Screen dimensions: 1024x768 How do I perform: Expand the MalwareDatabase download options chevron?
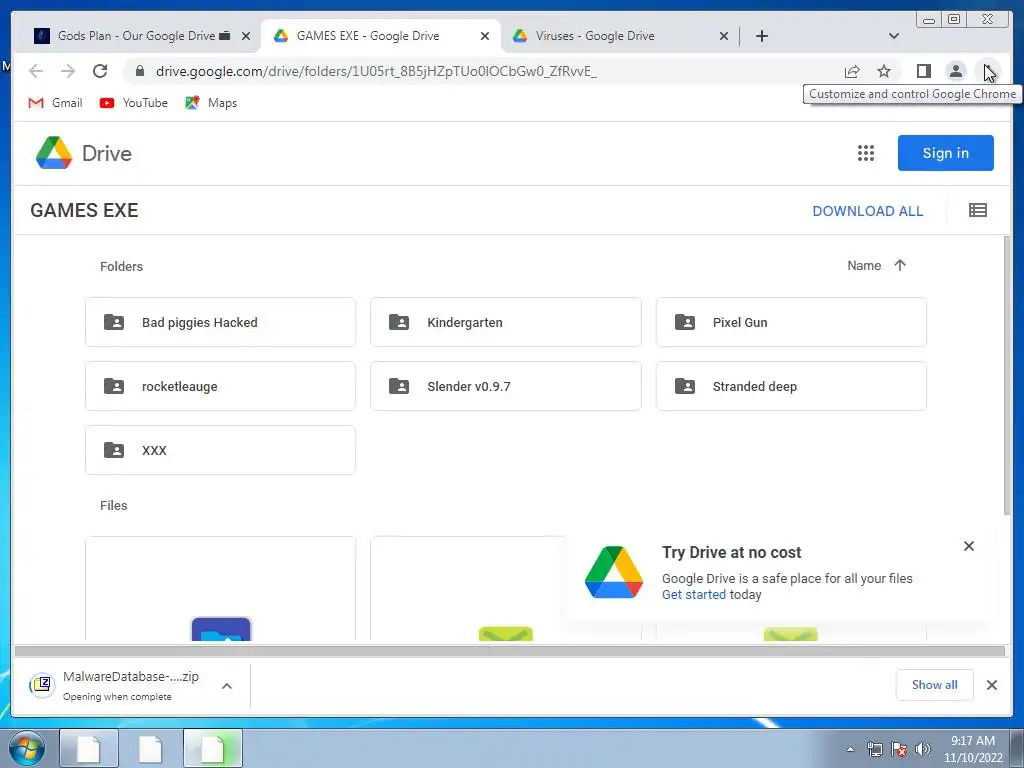tap(227, 686)
